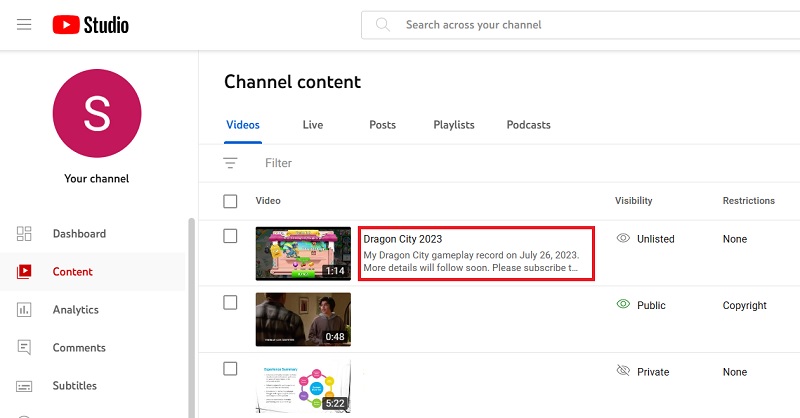Image resolution: width=800 pixels, height=418 pixels.
Task: Click the crossed-out Private eye icon
Action: (623, 371)
